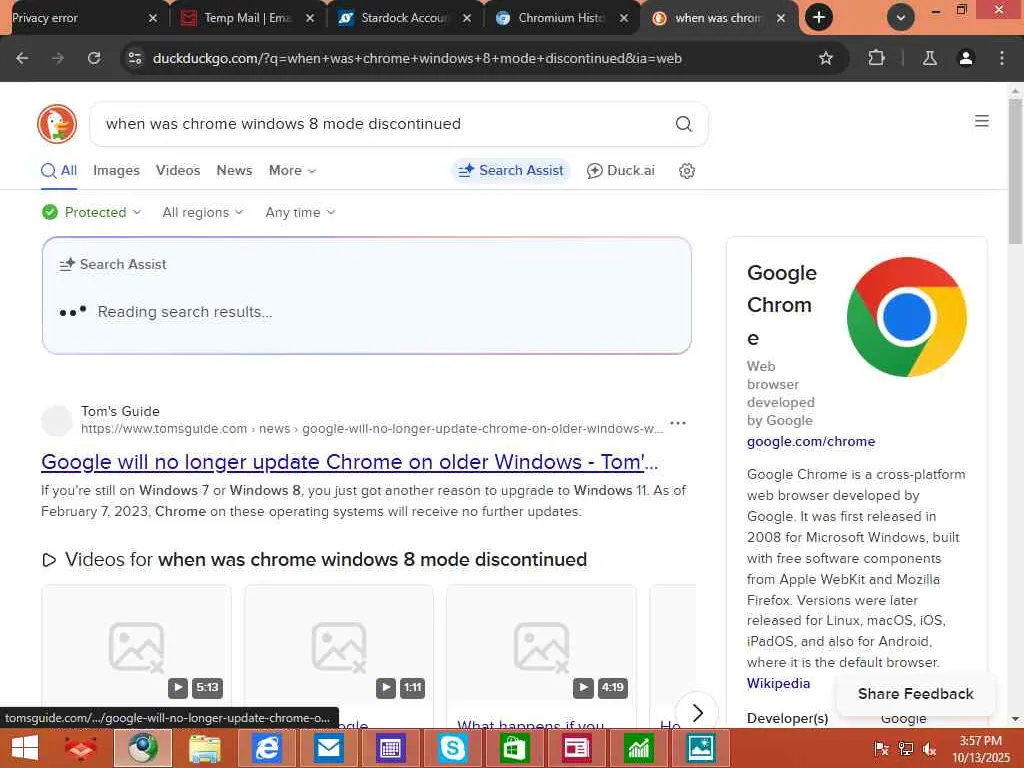Click Tom's Guide result options ellipsis
This screenshot has width=1024, height=768.
tap(678, 423)
